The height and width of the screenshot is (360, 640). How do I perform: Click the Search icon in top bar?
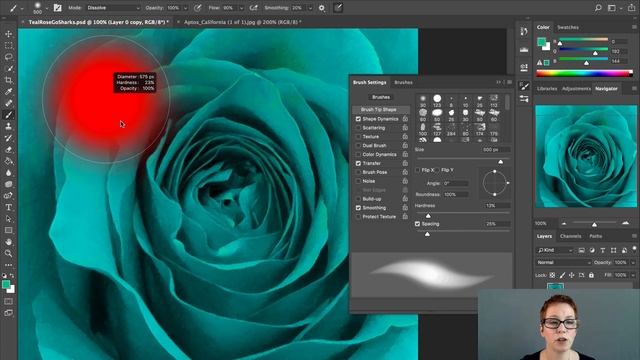point(598,8)
